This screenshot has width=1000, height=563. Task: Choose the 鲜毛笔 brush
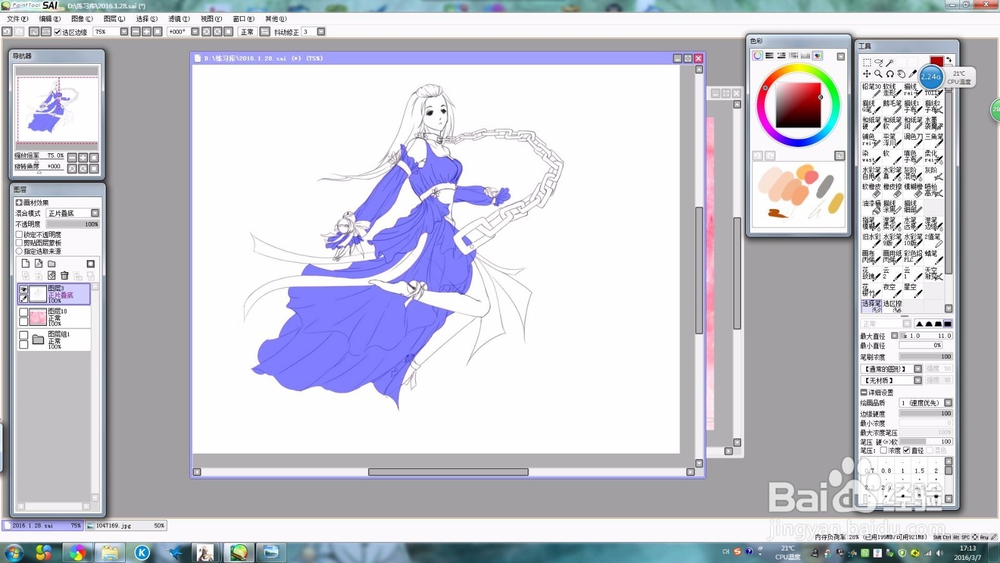[x=892, y=107]
